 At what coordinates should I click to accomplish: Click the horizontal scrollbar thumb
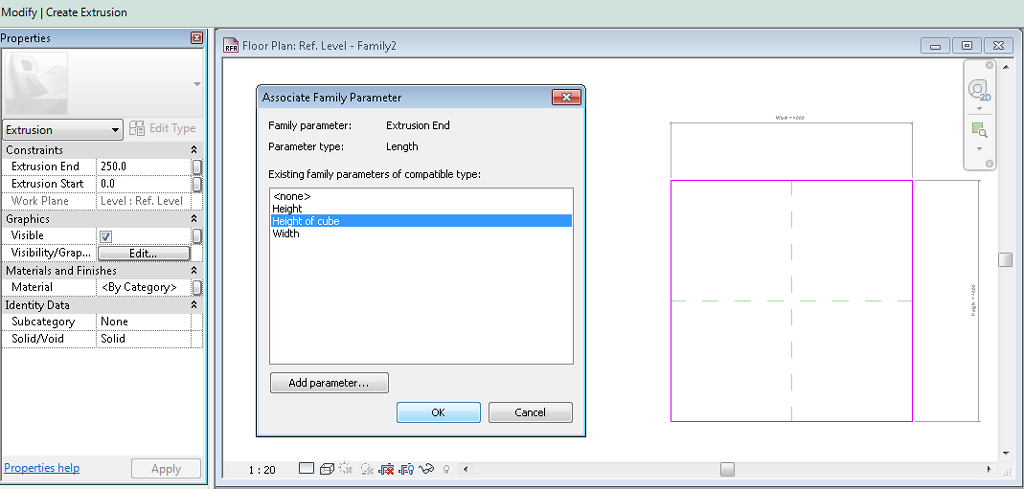[x=727, y=469]
